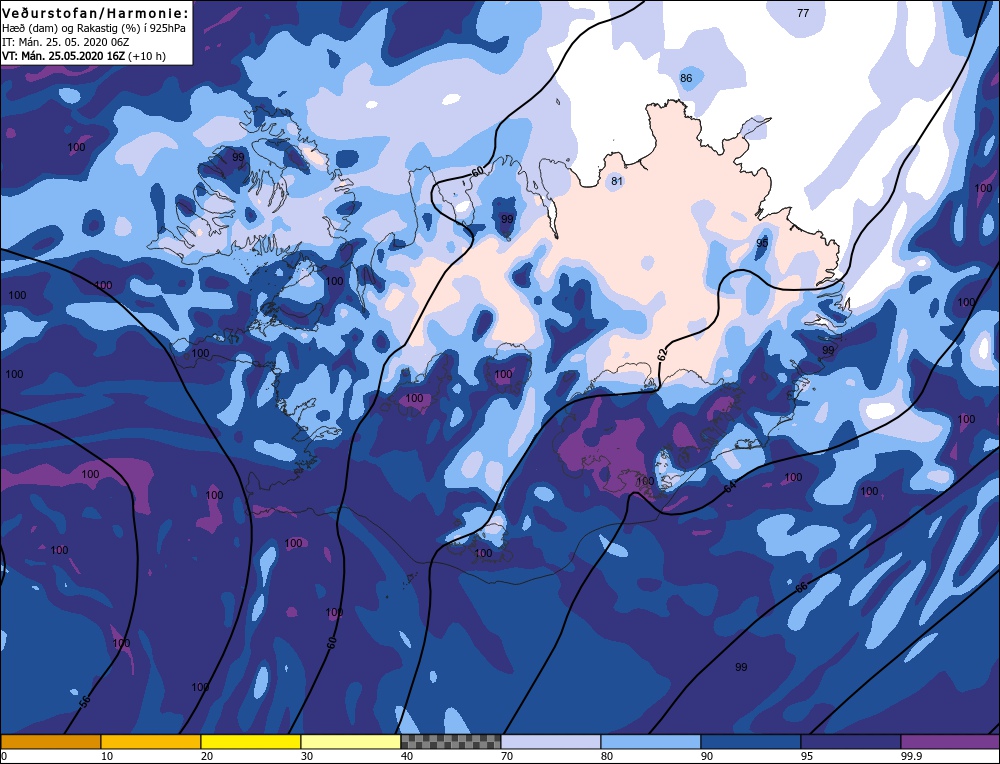Click the light blue 80–90 legend swatch
This screenshot has height=764, width=1000.
(x=651, y=741)
